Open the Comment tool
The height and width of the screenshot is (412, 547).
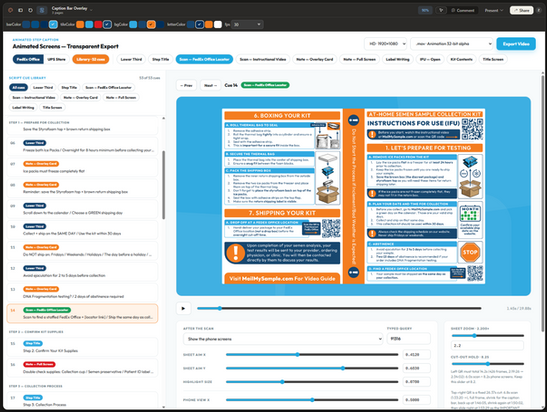463,10
